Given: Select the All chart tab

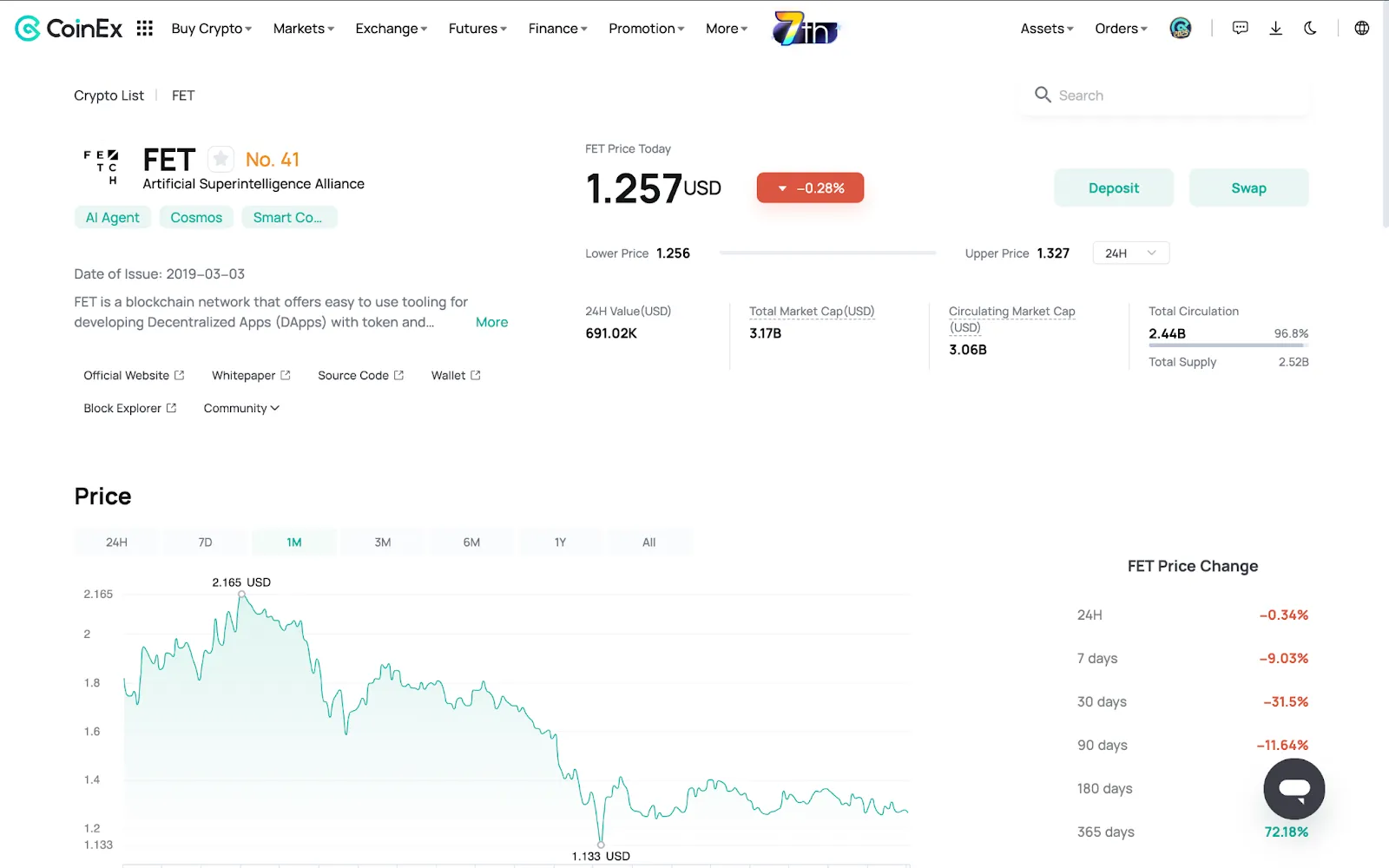Looking at the screenshot, I should pyautogui.click(x=648, y=542).
